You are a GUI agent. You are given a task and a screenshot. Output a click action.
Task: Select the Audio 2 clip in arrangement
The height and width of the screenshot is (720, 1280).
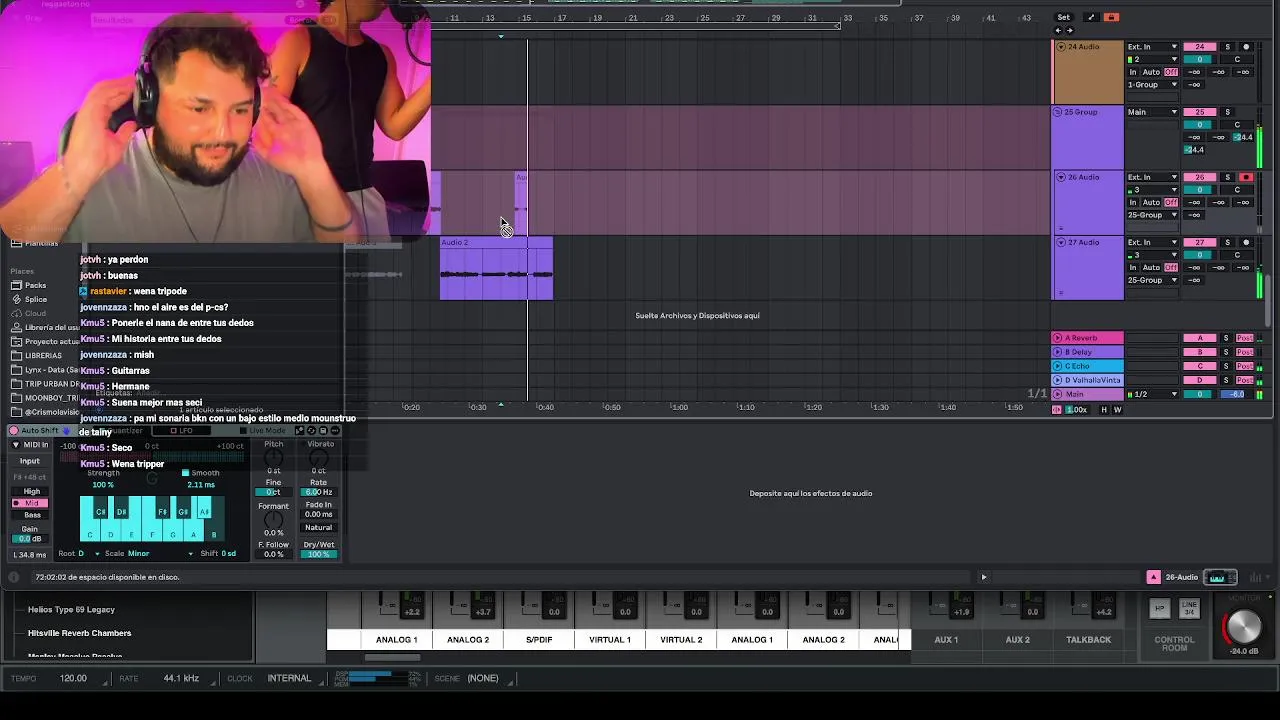coord(496,268)
